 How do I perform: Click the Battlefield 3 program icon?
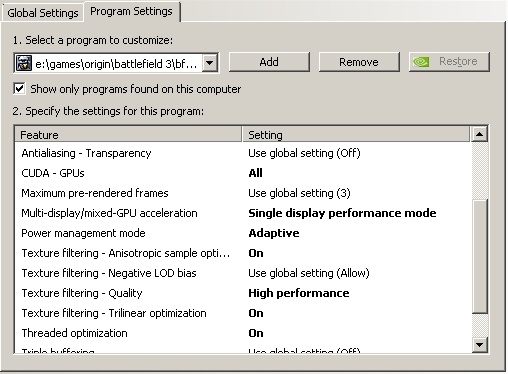24,63
